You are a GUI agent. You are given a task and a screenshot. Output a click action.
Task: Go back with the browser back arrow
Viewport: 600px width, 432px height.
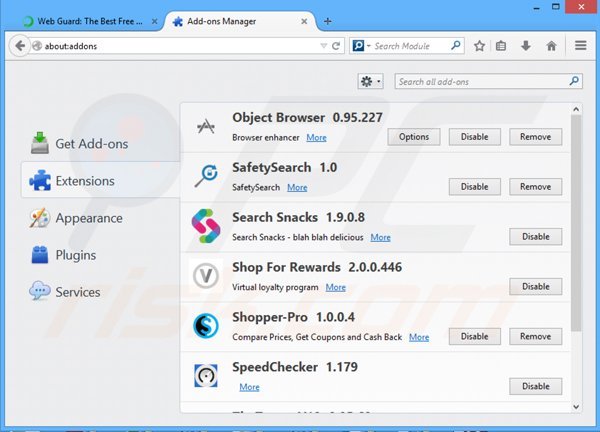[20, 46]
